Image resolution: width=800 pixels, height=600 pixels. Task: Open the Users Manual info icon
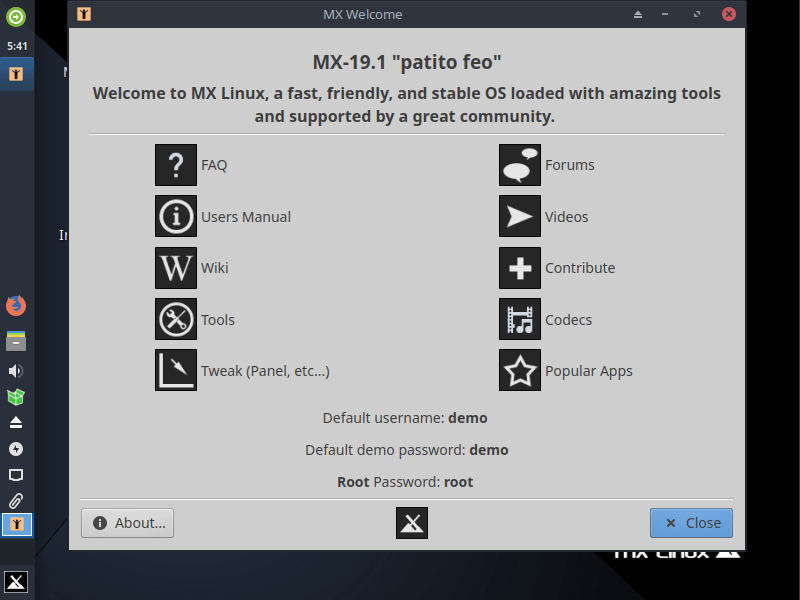176,216
